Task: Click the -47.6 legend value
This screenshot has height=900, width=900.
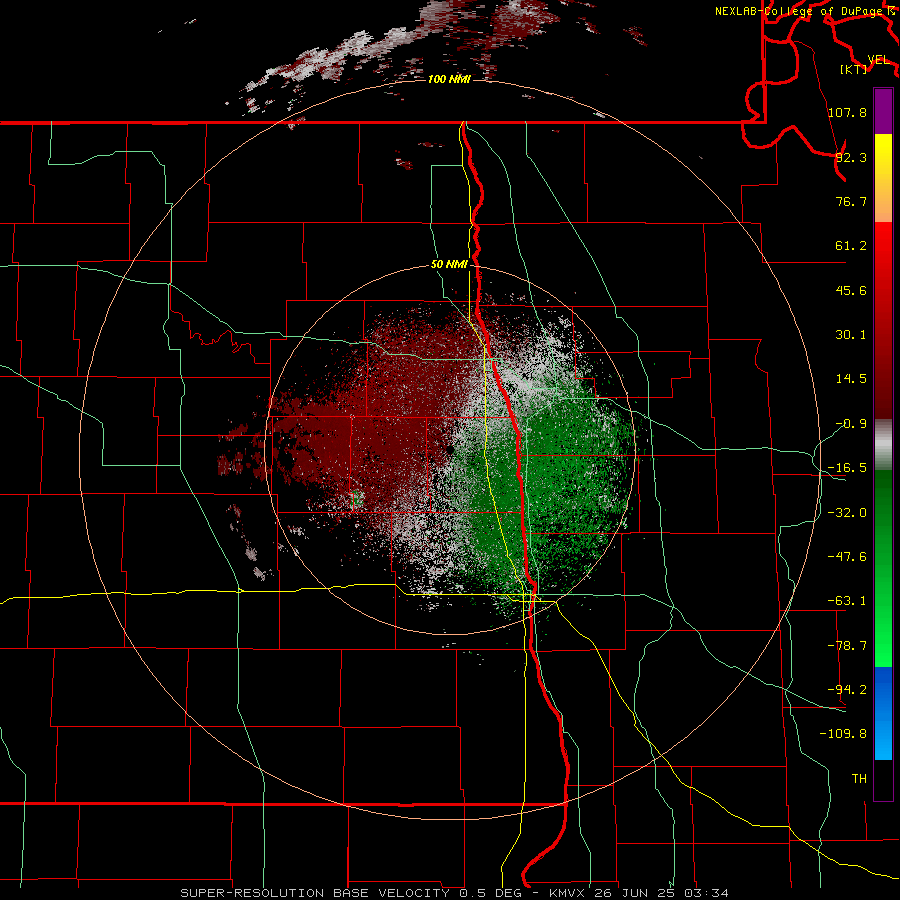Action: pos(847,557)
